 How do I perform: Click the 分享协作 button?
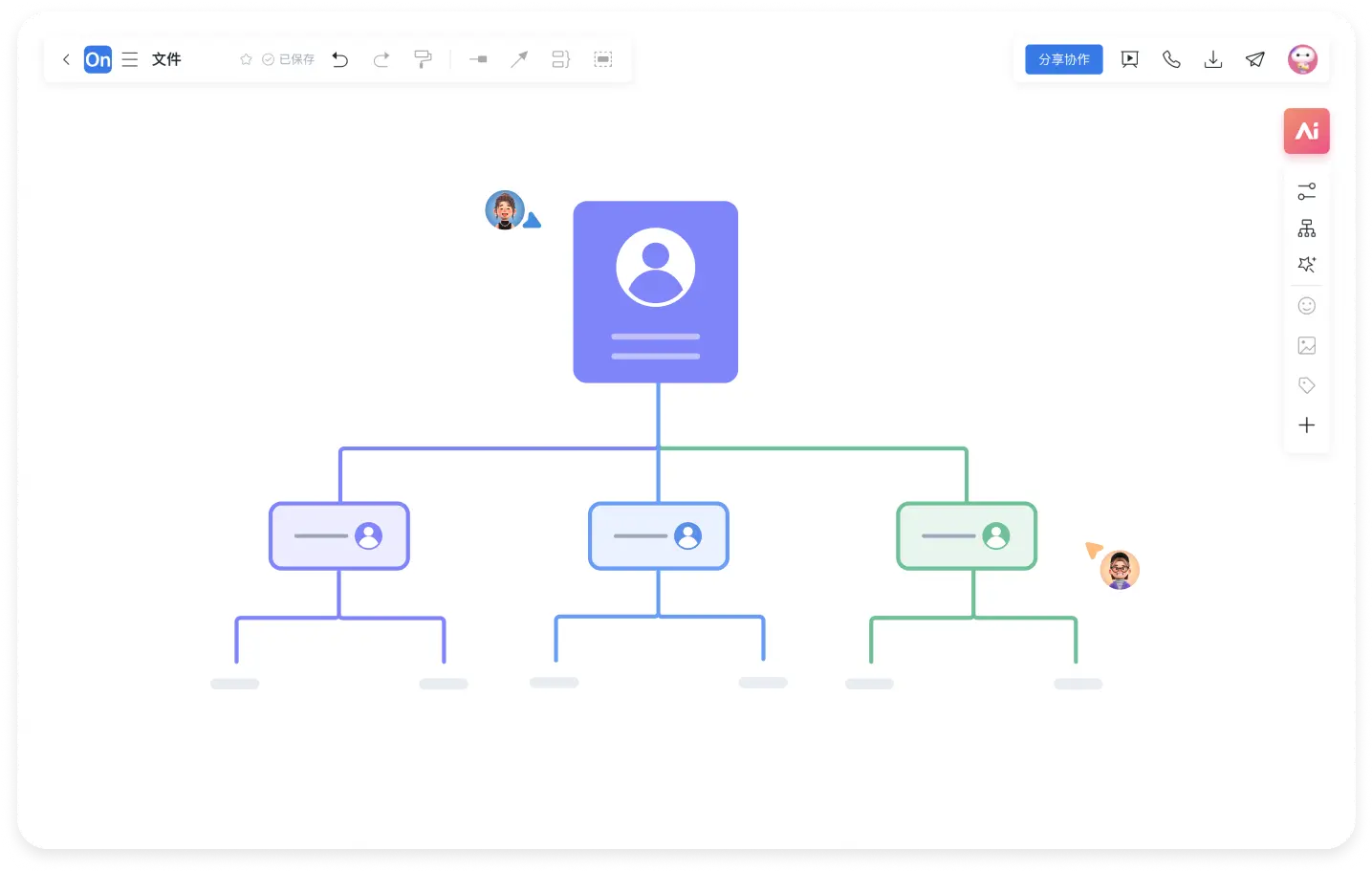click(x=1063, y=59)
